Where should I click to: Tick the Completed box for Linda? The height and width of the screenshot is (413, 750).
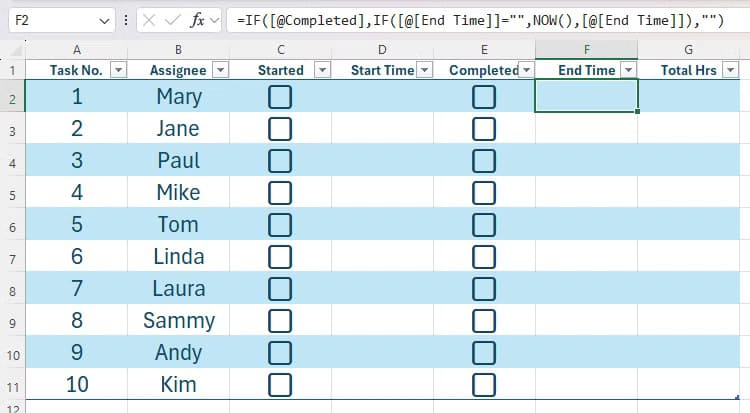point(484,257)
